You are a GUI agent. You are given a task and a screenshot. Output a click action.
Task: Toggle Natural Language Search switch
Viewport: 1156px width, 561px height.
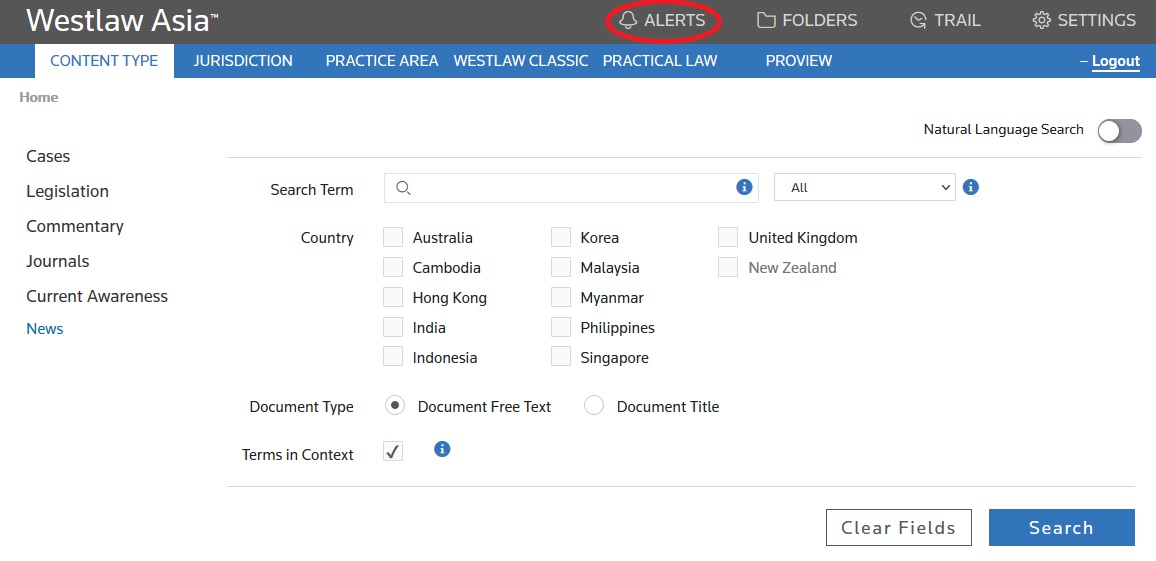(x=1119, y=131)
